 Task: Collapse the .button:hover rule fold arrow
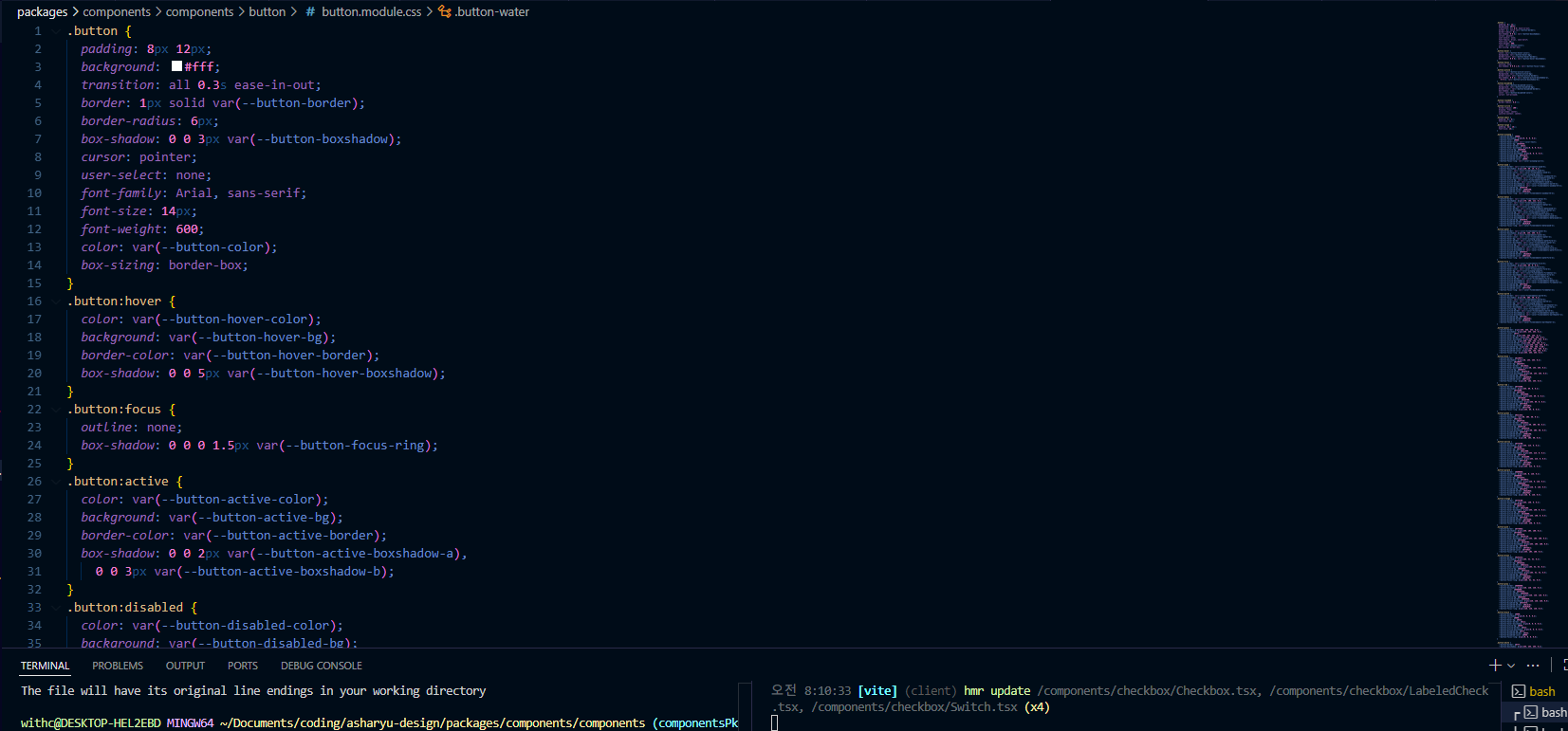(57, 302)
